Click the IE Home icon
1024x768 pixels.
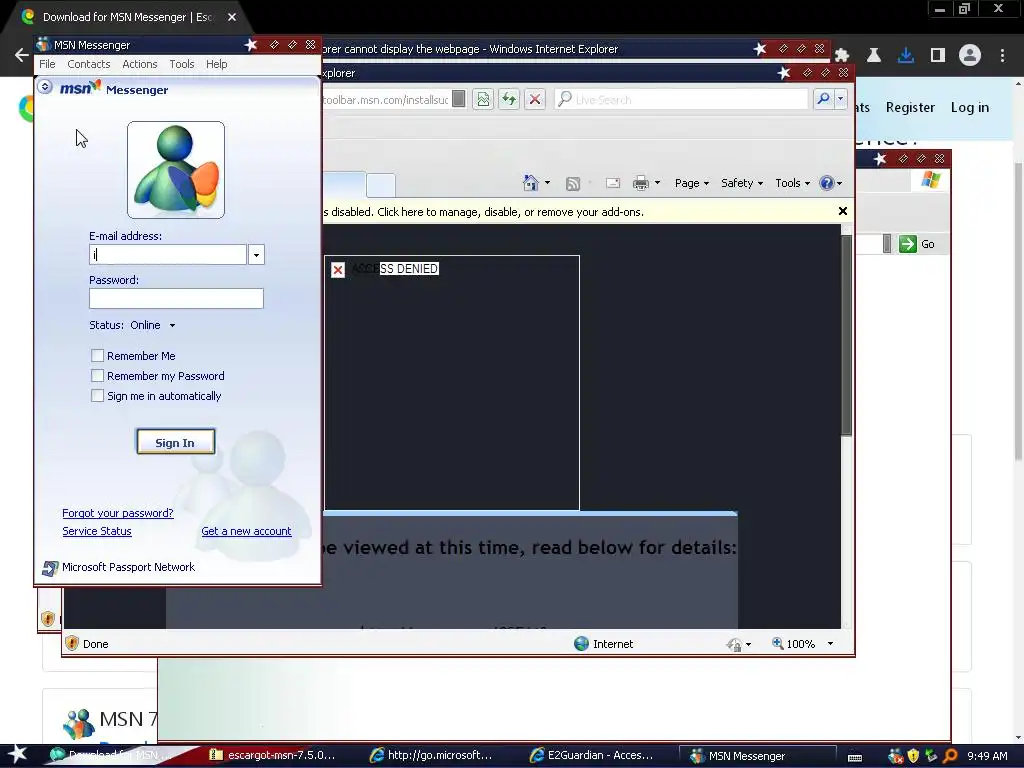point(531,183)
